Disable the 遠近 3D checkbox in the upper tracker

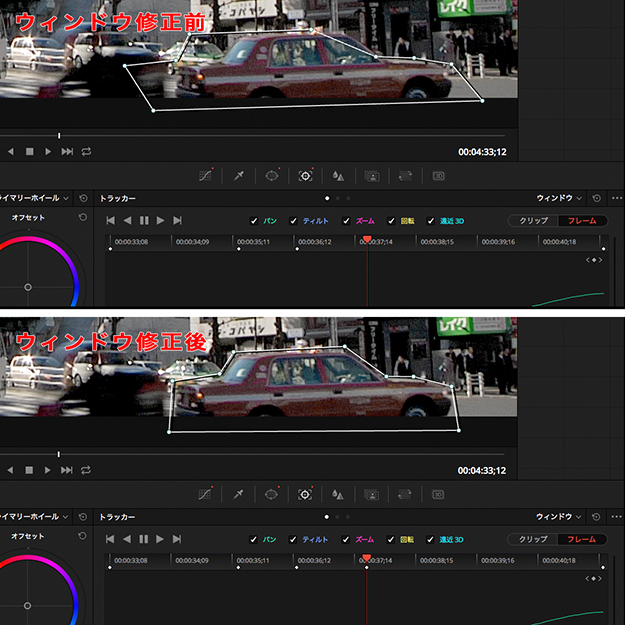(x=431, y=220)
